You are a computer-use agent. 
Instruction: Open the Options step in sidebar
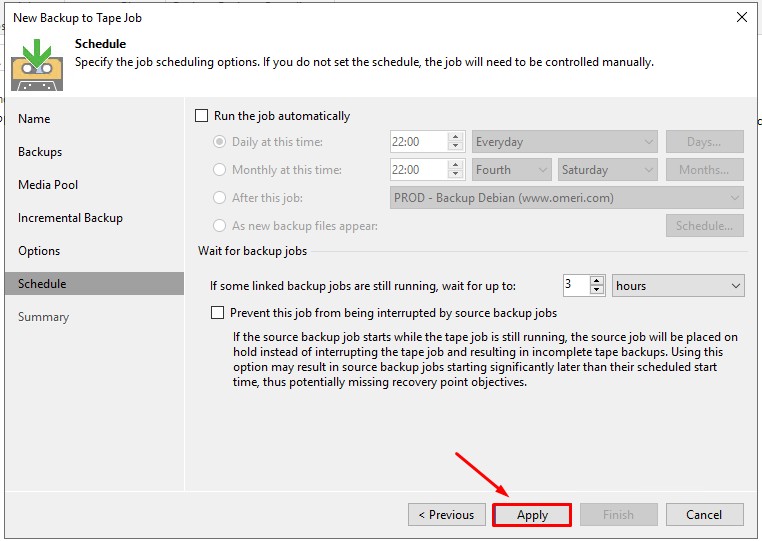click(39, 251)
